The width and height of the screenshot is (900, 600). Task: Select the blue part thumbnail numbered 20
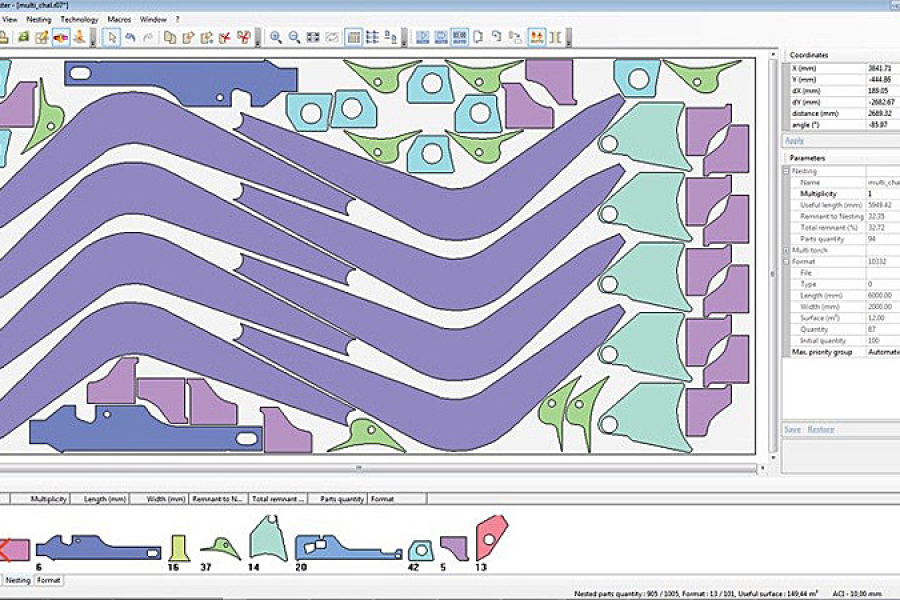point(348,548)
